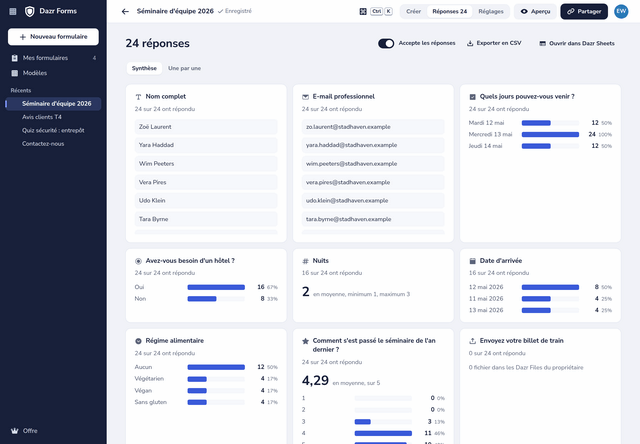The width and height of the screenshot is (640, 444).
Task: Open Quiz sécurité : entrepôt form
Action: pos(53,131)
